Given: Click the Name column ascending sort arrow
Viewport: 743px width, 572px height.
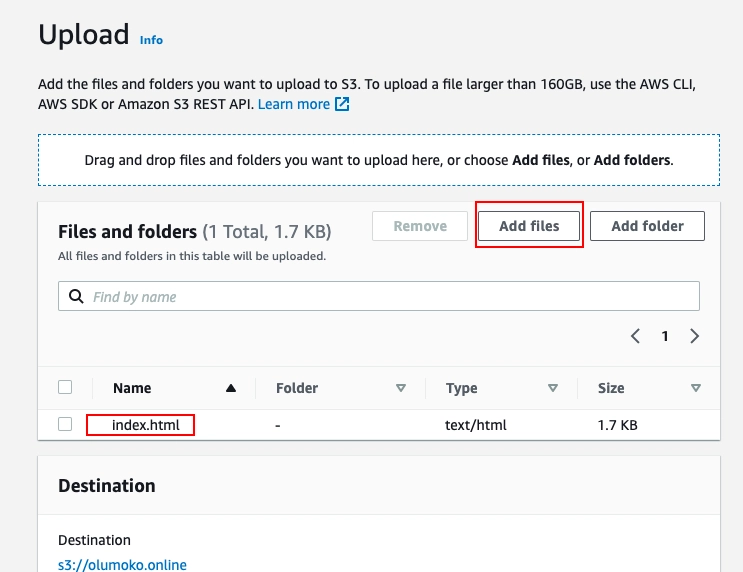Looking at the screenshot, I should [x=231, y=388].
